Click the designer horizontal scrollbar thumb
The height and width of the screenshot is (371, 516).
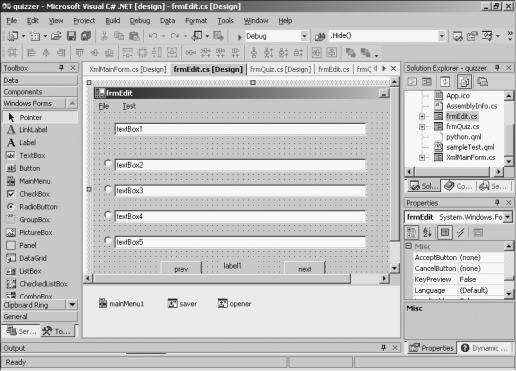[222, 278]
